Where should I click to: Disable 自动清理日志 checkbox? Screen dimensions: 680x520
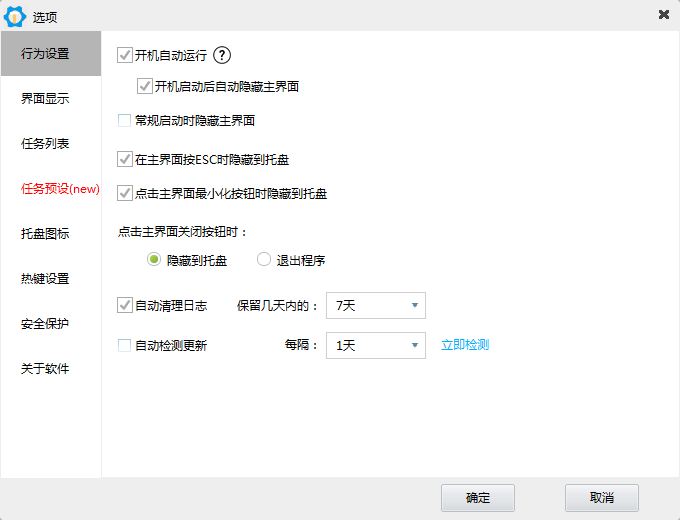coord(125,305)
